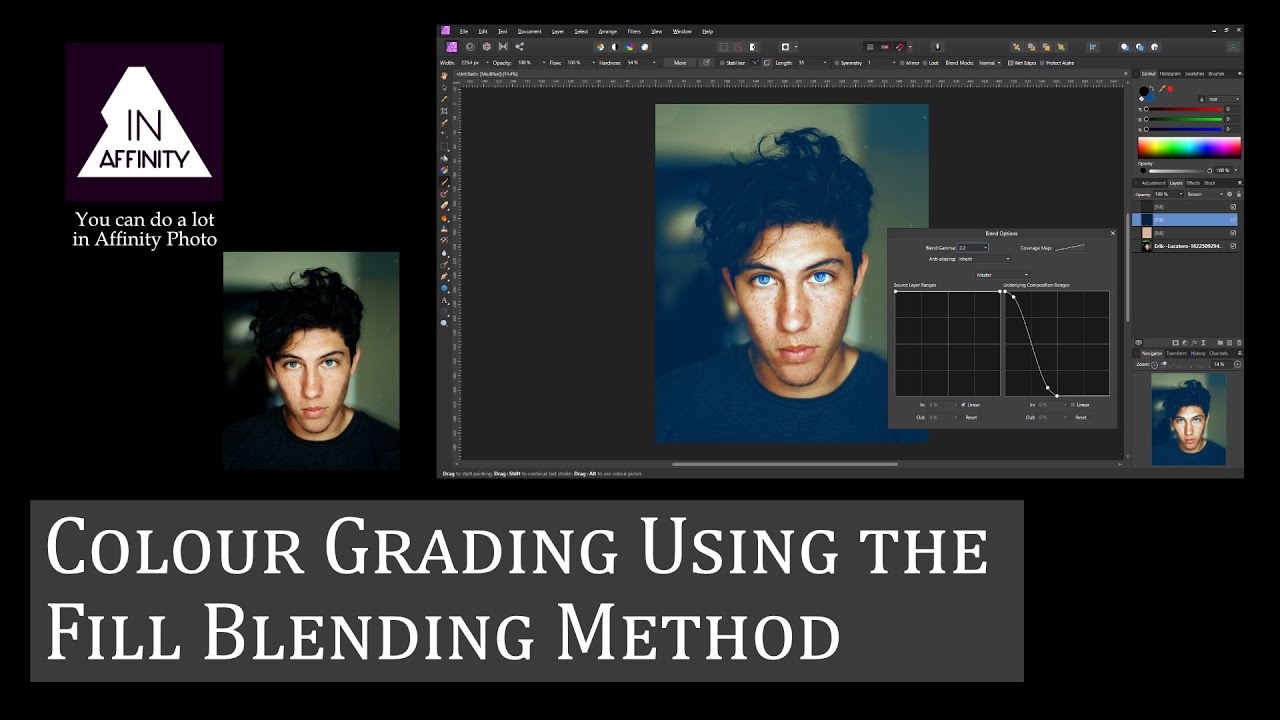Screen dimensions: 1280x720
Task: Click the colour picker eyedropper in Colour panel
Action: 1162,89
